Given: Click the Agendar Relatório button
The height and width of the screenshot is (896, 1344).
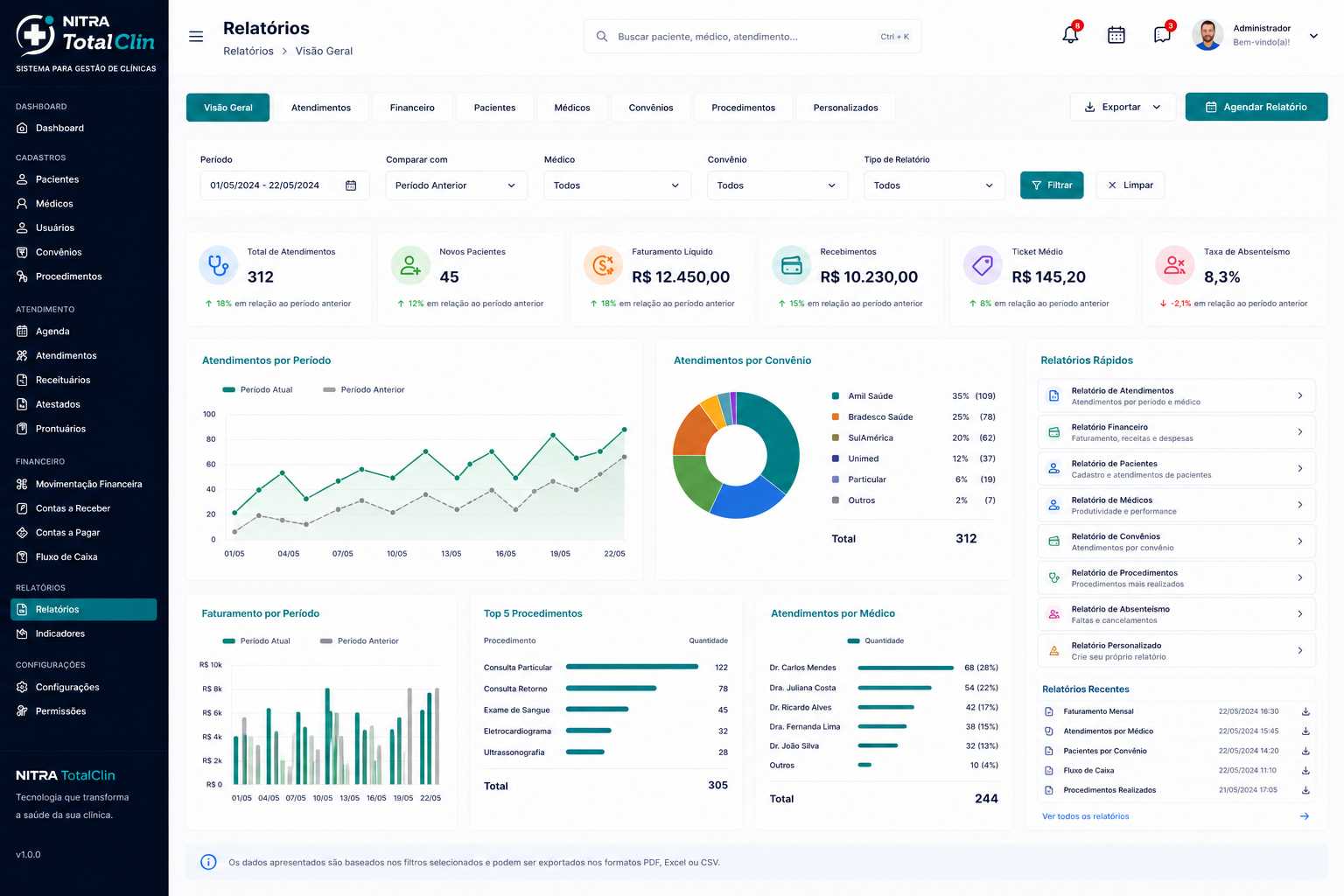Looking at the screenshot, I should click(1256, 107).
